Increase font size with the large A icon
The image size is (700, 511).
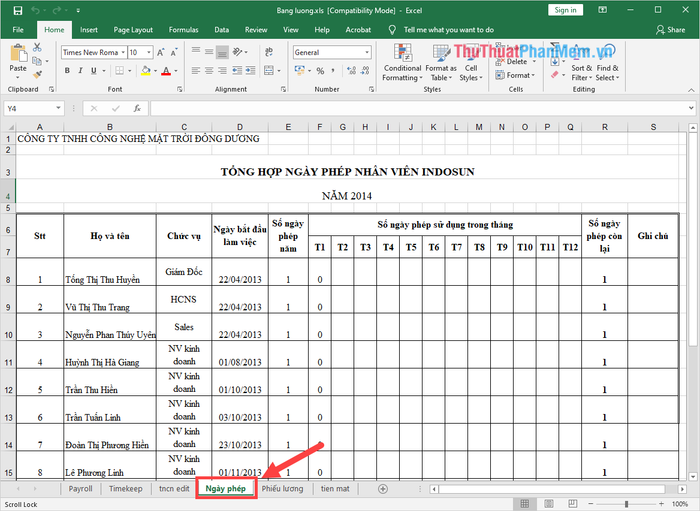[160, 52]
